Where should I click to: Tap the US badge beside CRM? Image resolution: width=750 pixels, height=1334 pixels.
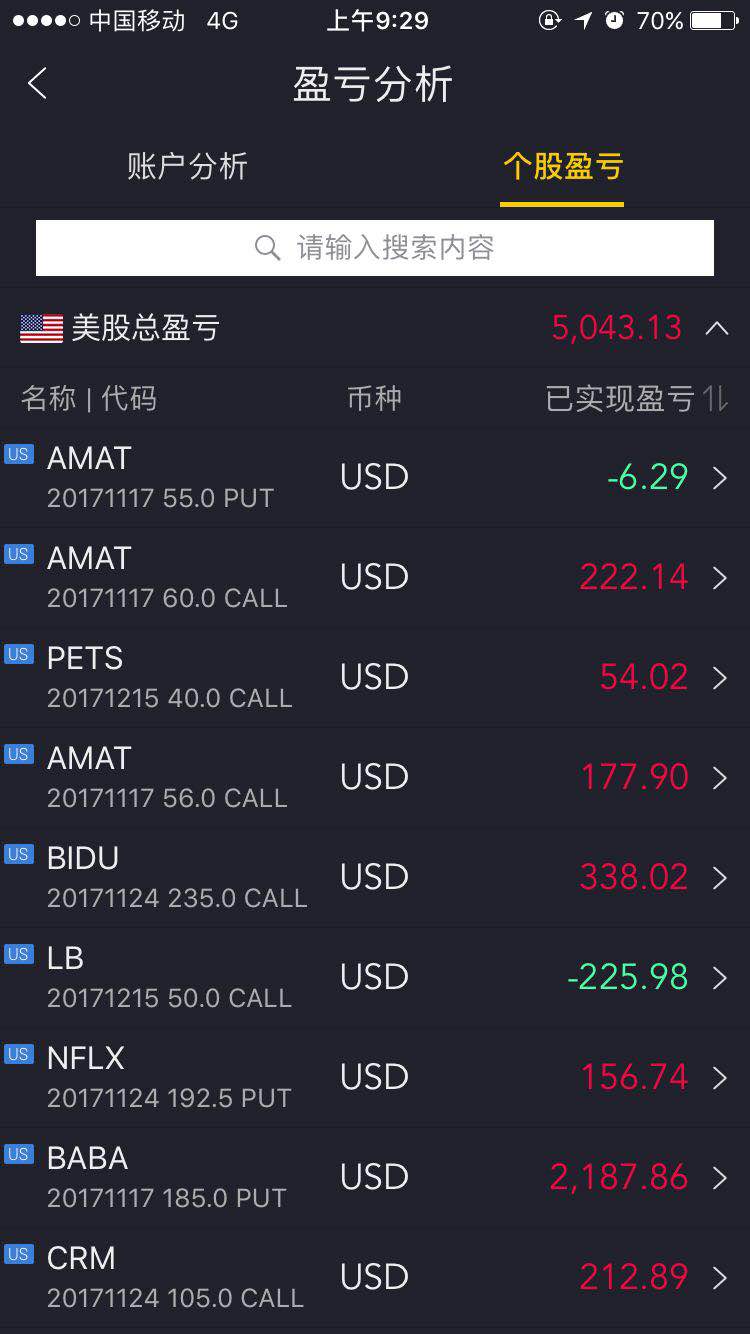(x=19, y=1255)
